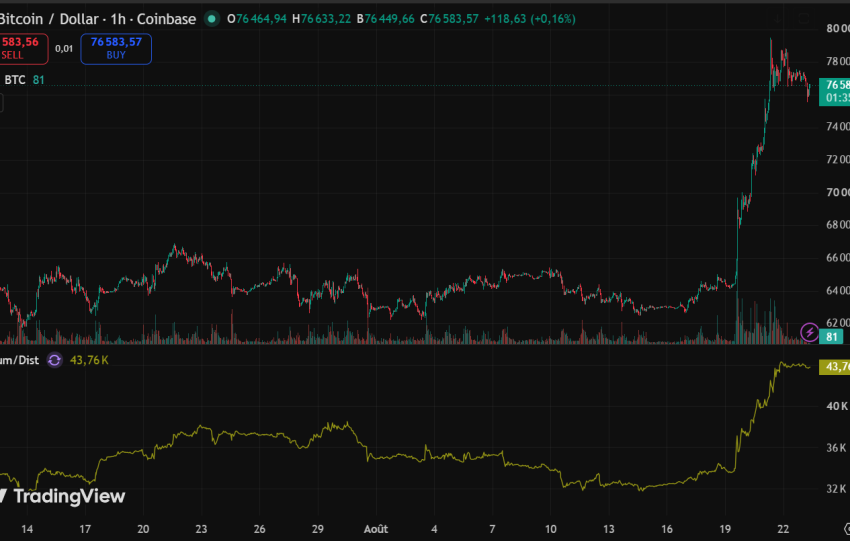Click the 62 00 price scale label
This screenshot has height=541, width=850.
coord(838,323)
